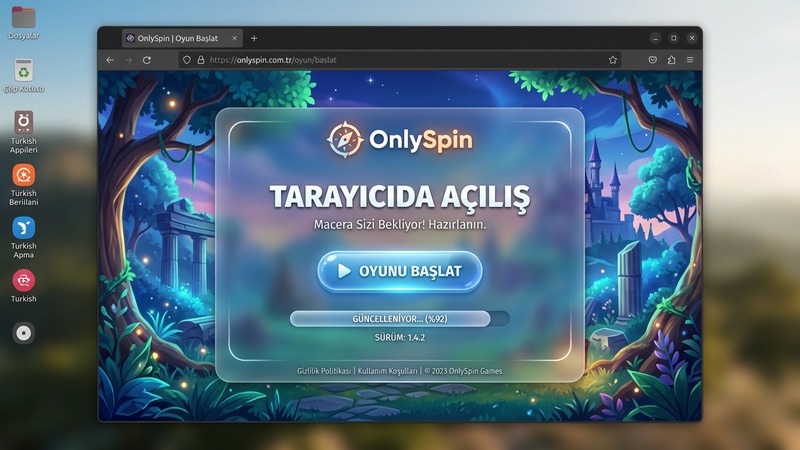800x450 pixels.
Task: Click the OnlySpin compass logo
Action: (345, 139)
